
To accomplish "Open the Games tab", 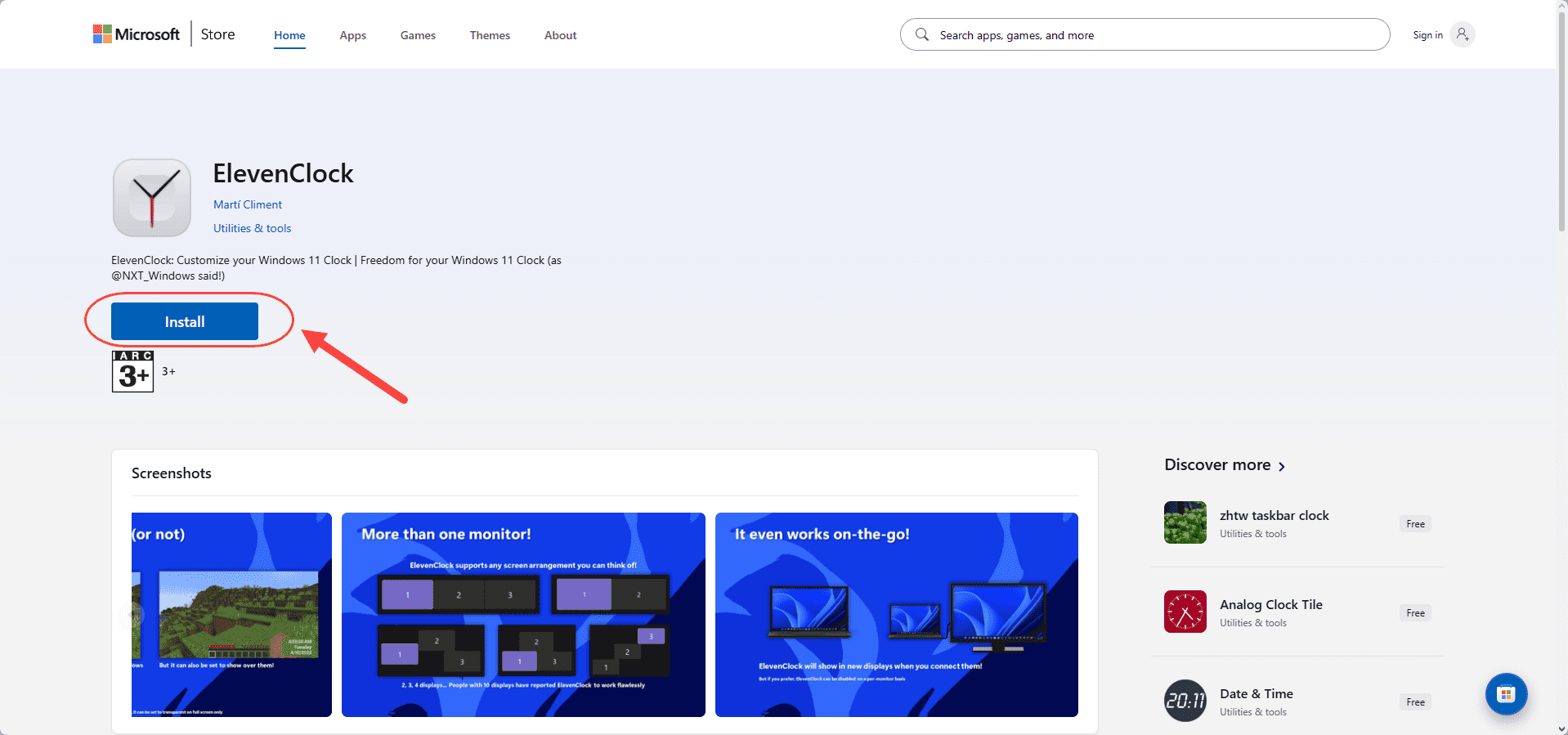I will tap(418, 35).
